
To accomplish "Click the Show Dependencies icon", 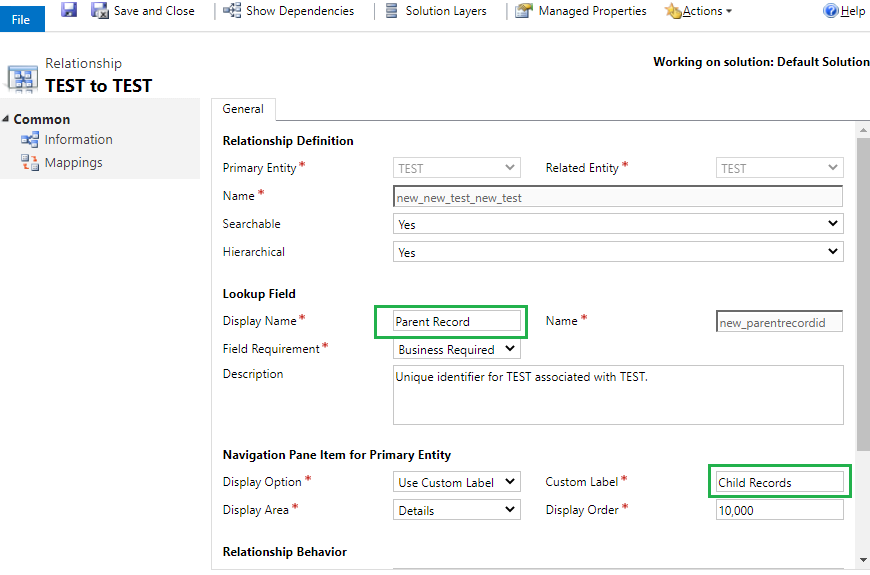I will click(232, 10).
